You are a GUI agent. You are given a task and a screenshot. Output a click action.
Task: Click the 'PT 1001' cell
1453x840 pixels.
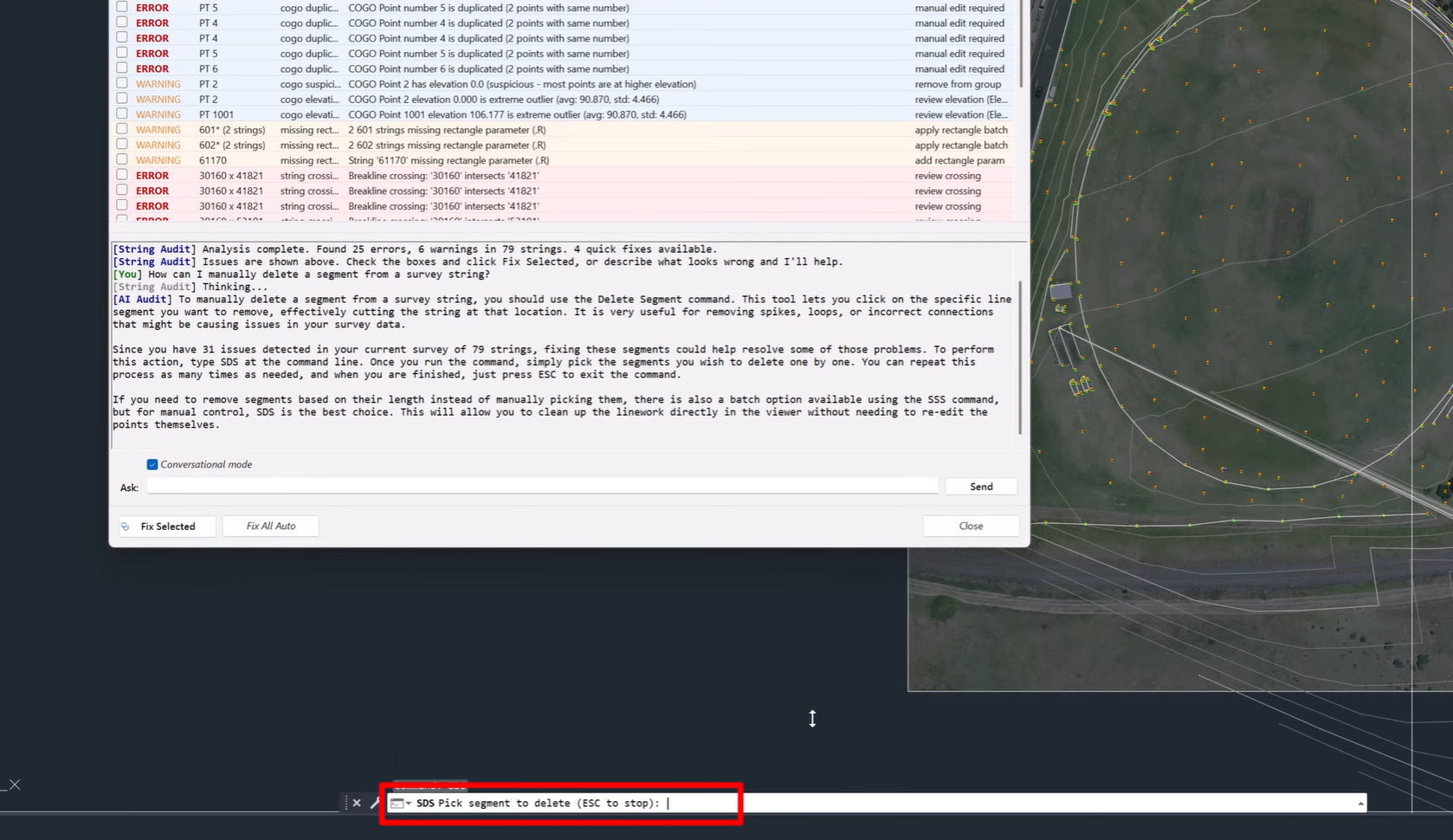(x=216, y=114)
